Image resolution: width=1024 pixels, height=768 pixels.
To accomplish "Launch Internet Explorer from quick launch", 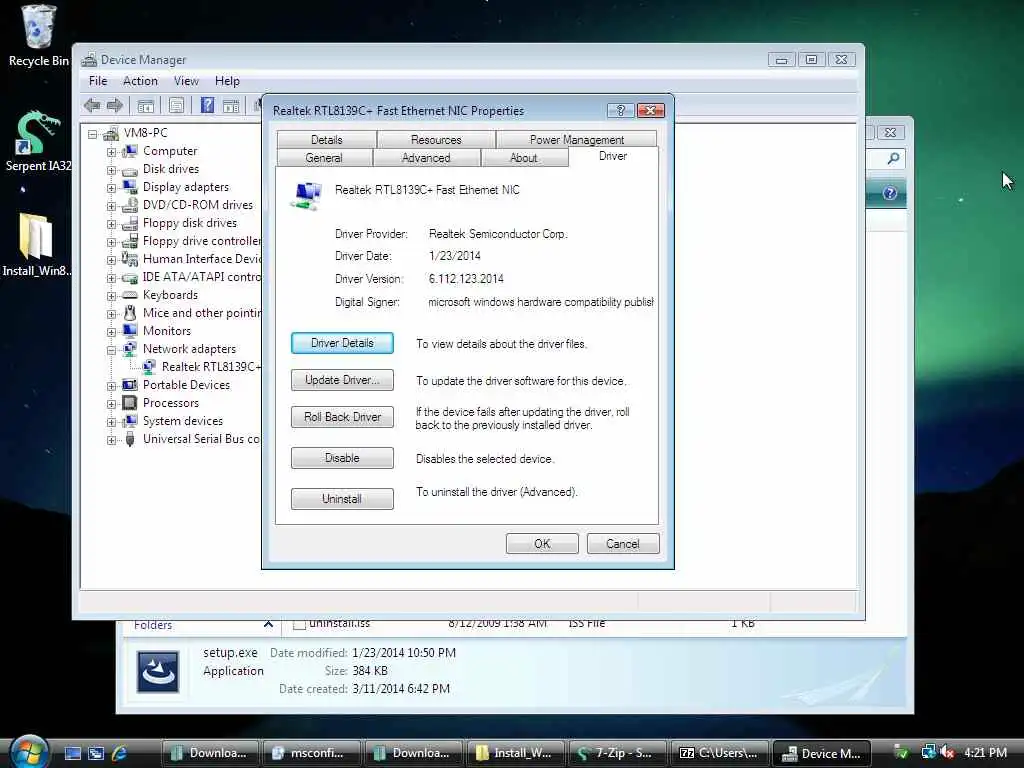I will (x=120, y=754).
